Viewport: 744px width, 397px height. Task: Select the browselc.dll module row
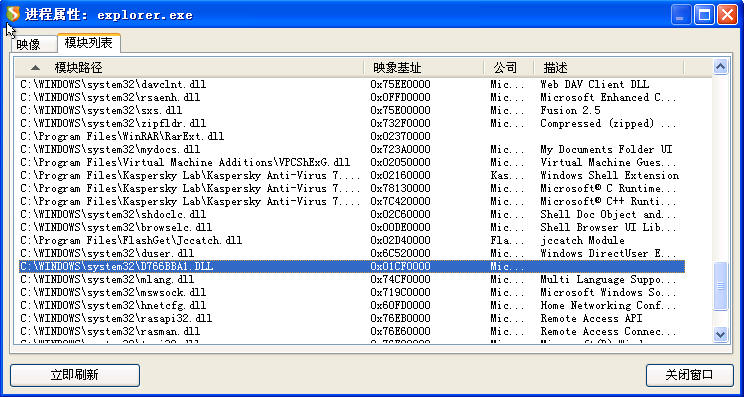(x=352, y=228)
